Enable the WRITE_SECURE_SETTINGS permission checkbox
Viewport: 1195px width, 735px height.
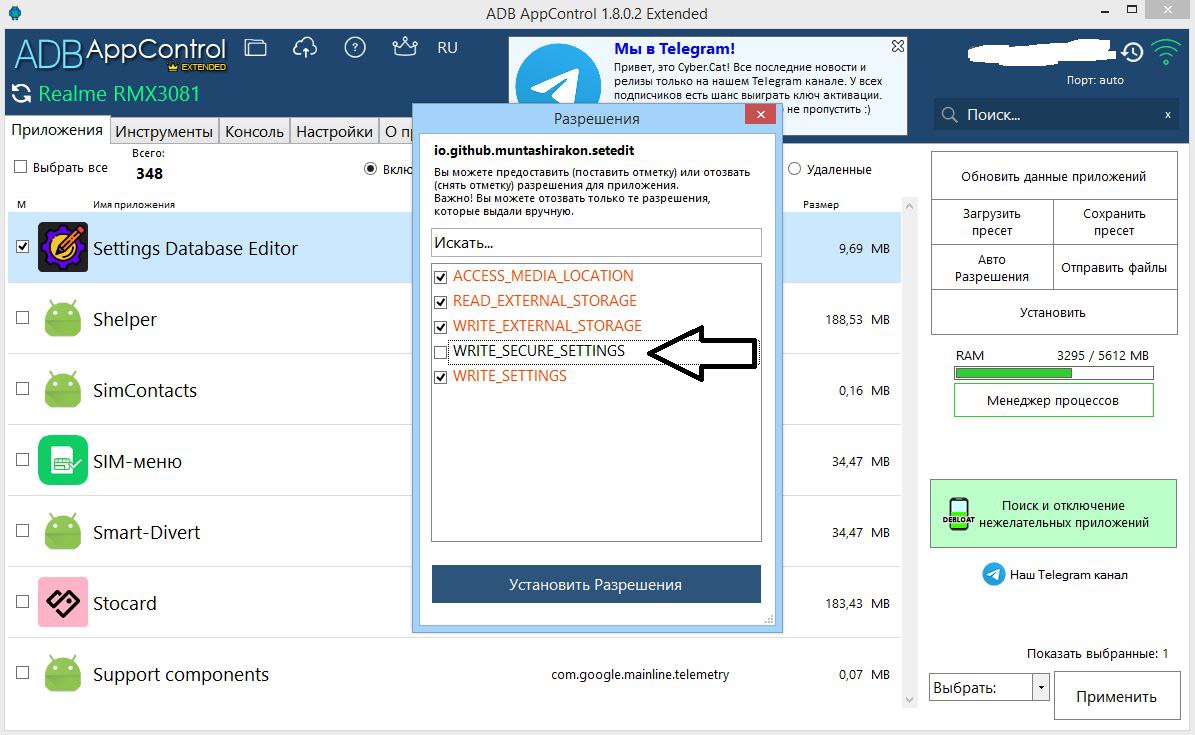pyautogui.click(x=440, y=352)
